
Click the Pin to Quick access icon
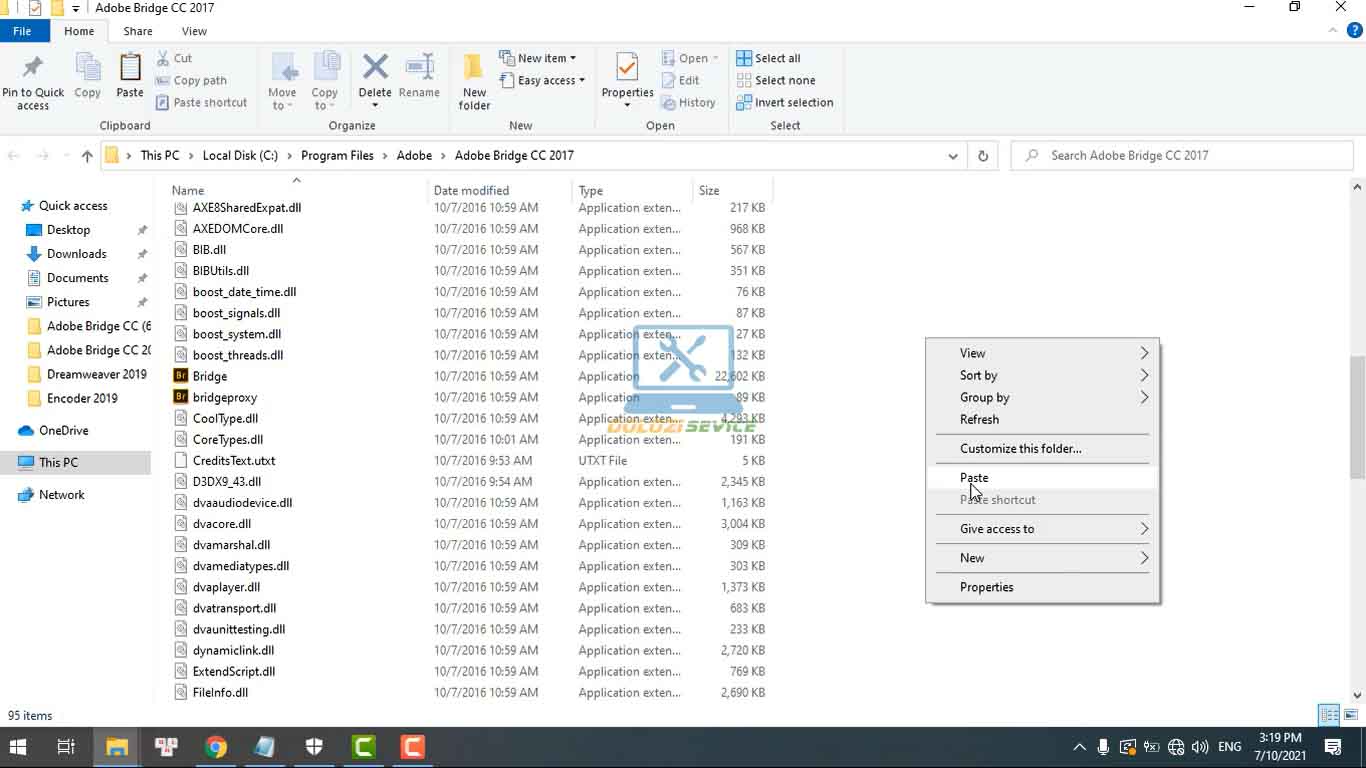tap(32, 70)
